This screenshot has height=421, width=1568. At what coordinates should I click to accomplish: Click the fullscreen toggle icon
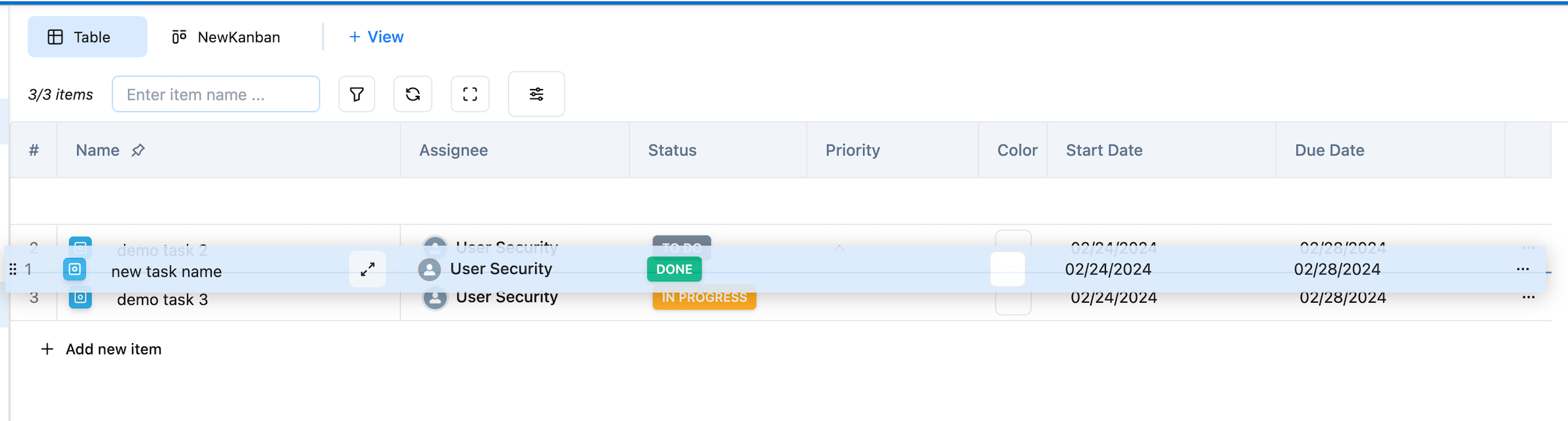pyautogui.click(x=470, y=94)
